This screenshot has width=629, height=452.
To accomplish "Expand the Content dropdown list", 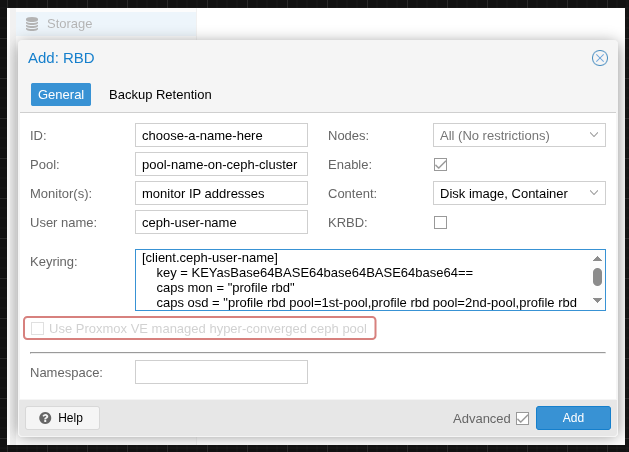I will click(593, 193).
